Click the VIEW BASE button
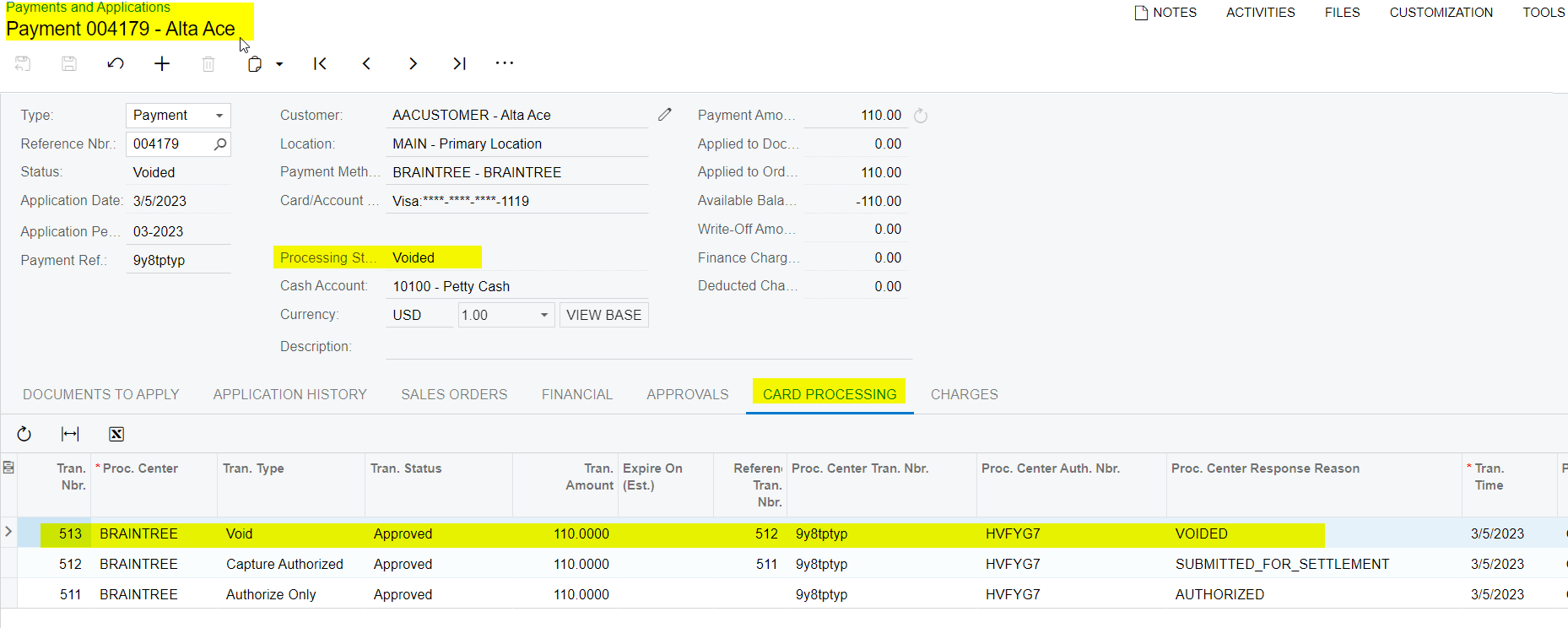Screen dimensions: 1568x628 click(604, 315)
